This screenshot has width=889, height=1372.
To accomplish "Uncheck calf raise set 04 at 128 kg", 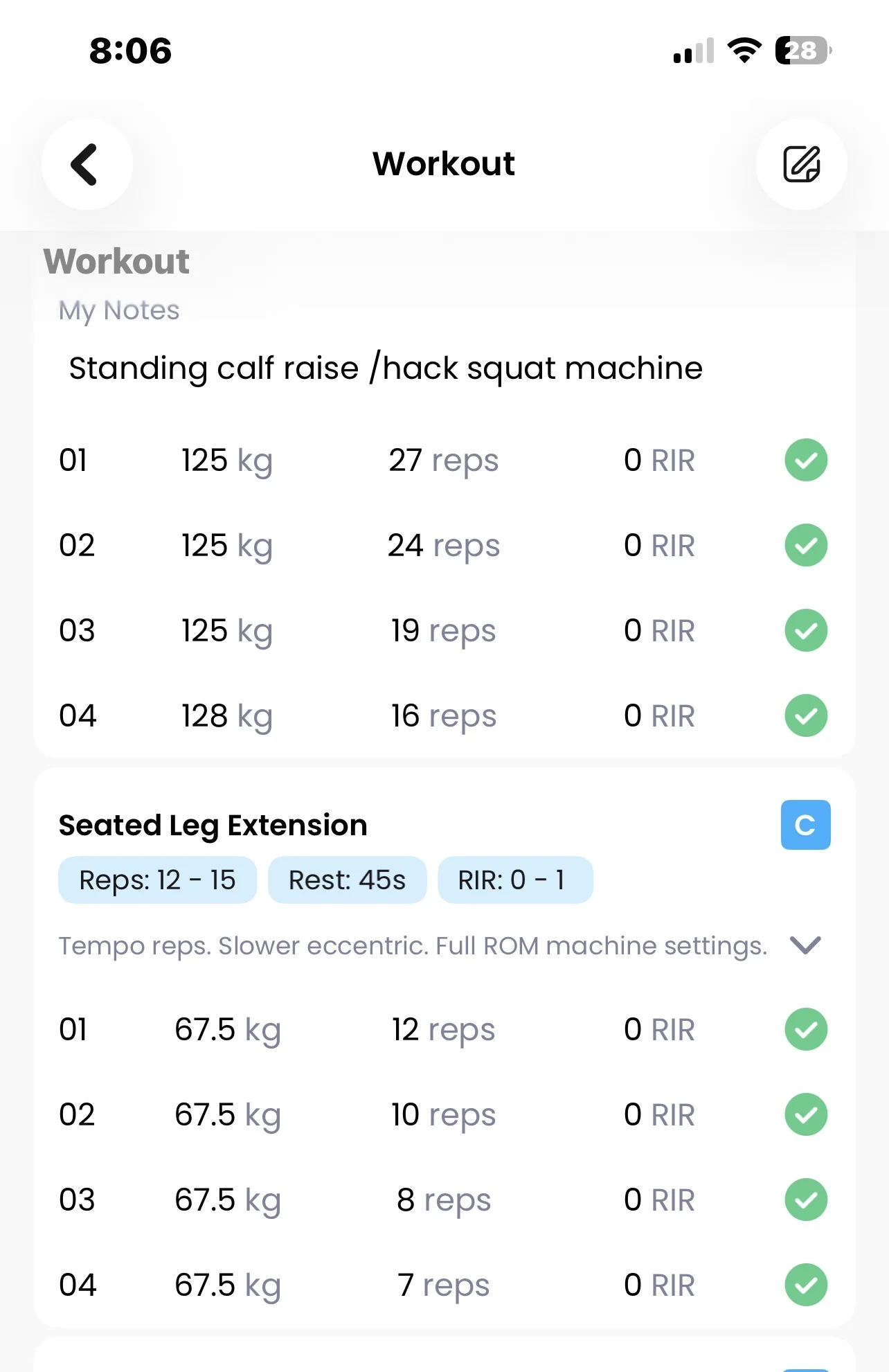I will point(806,715).
